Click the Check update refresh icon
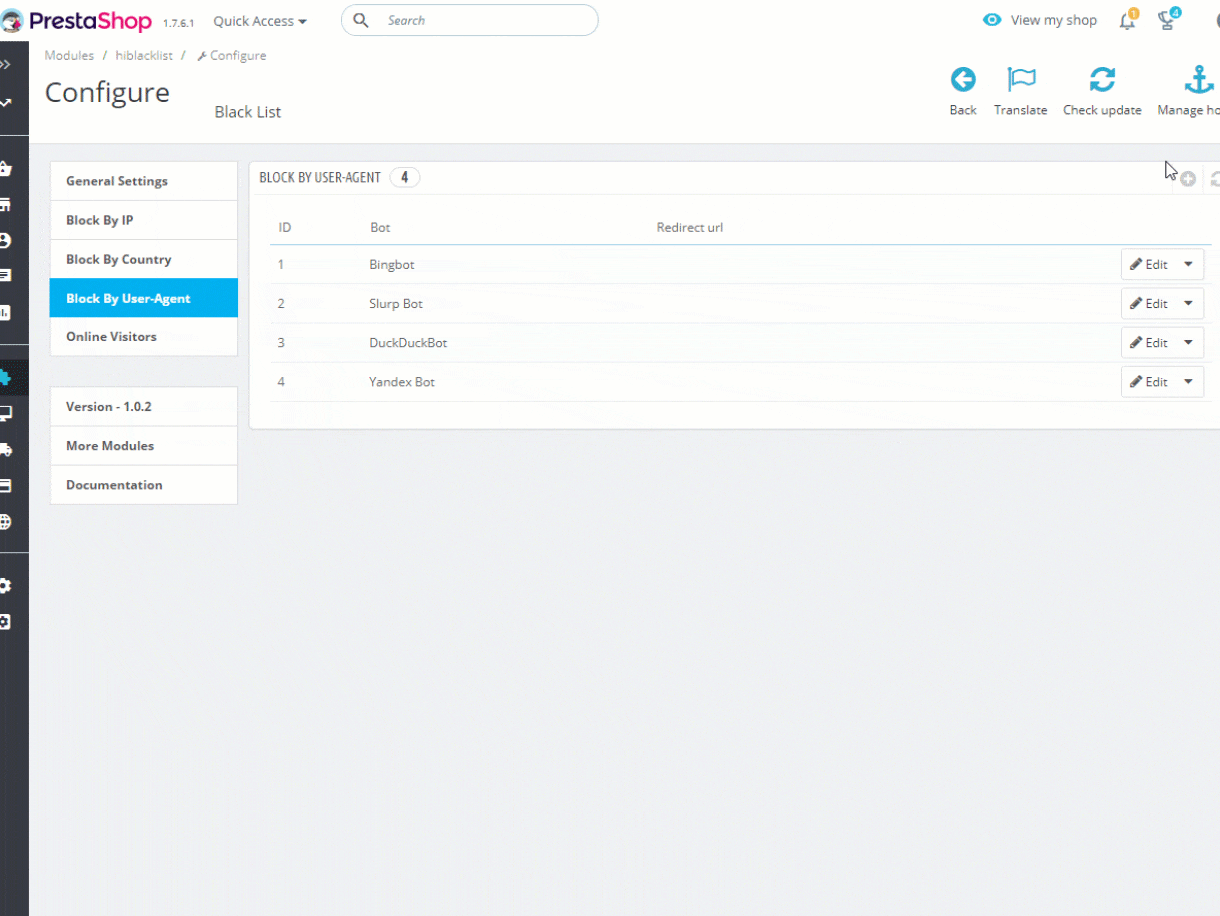This screenshot has width=1220, height=916. click(x=1102, y=80)
